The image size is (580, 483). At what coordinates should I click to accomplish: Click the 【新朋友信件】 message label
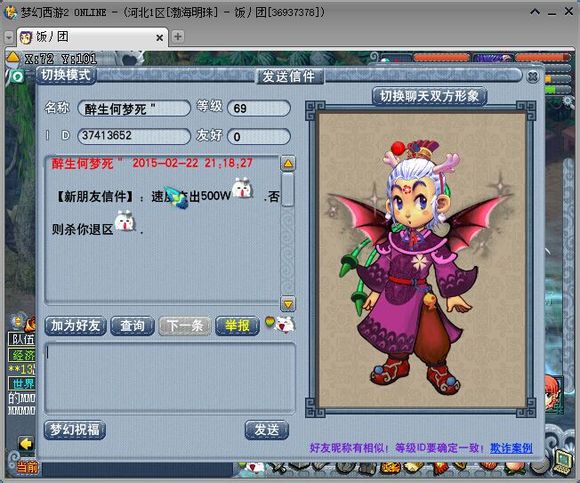[95, 196]
